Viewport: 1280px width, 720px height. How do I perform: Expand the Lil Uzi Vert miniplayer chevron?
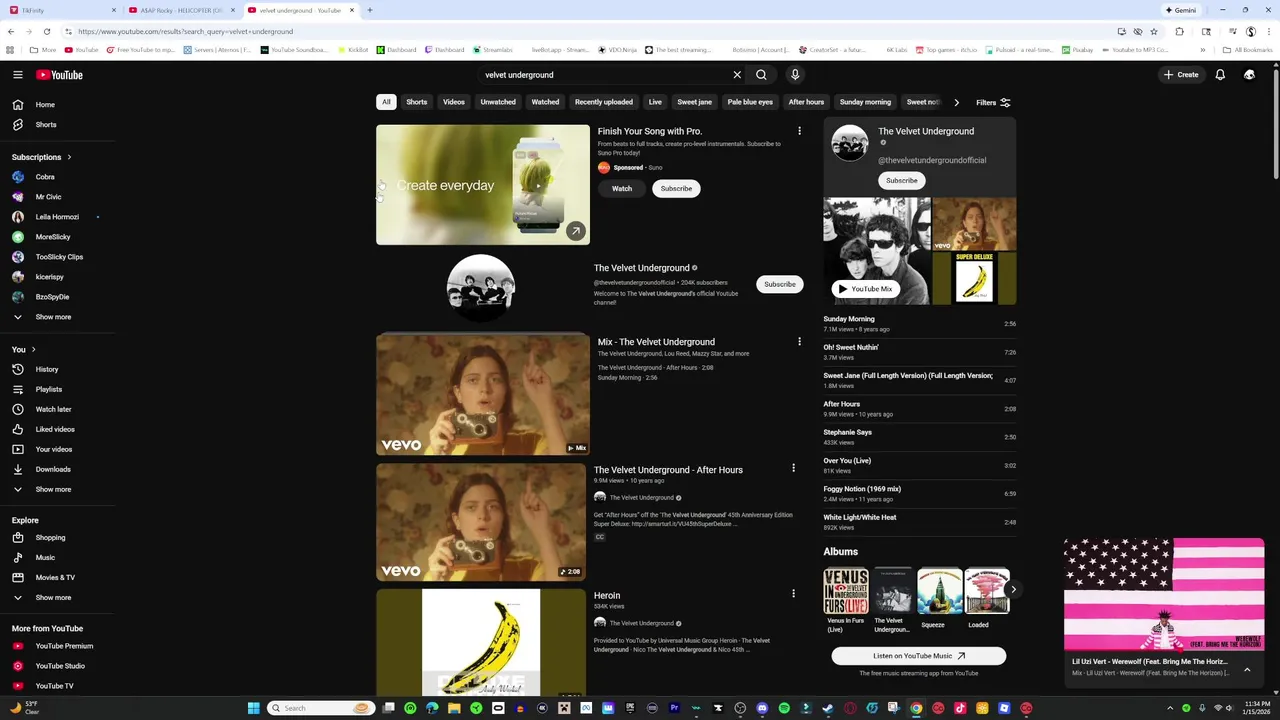[1247, 669]
